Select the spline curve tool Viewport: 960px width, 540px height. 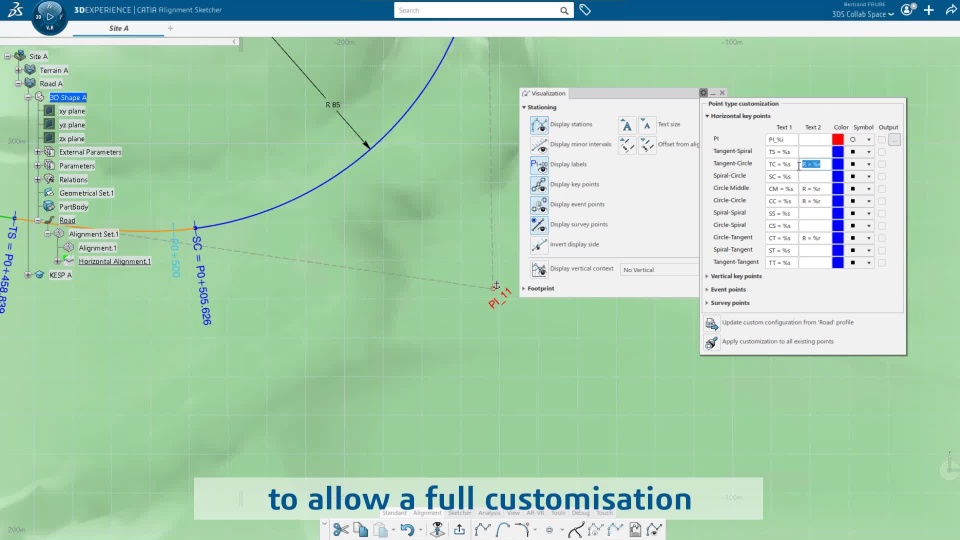[x=576, y=530]
